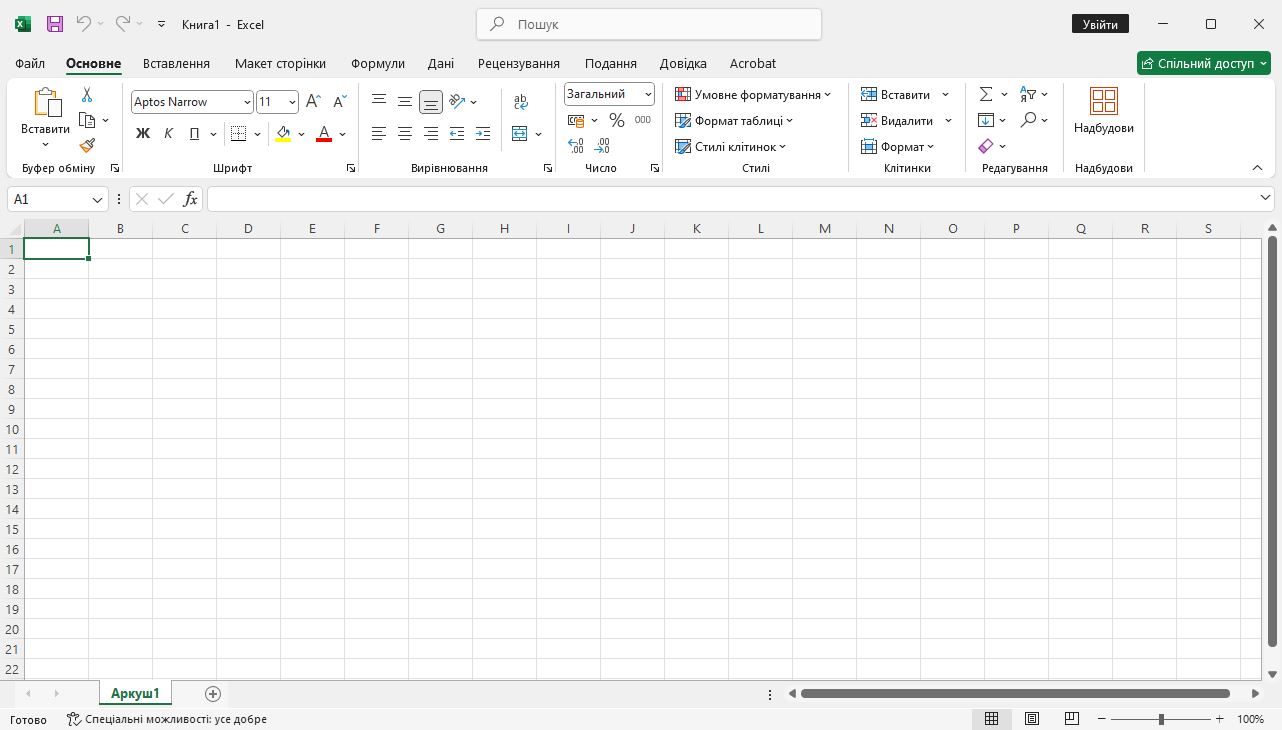Click the red font color swatch

(x=323, y=133)
